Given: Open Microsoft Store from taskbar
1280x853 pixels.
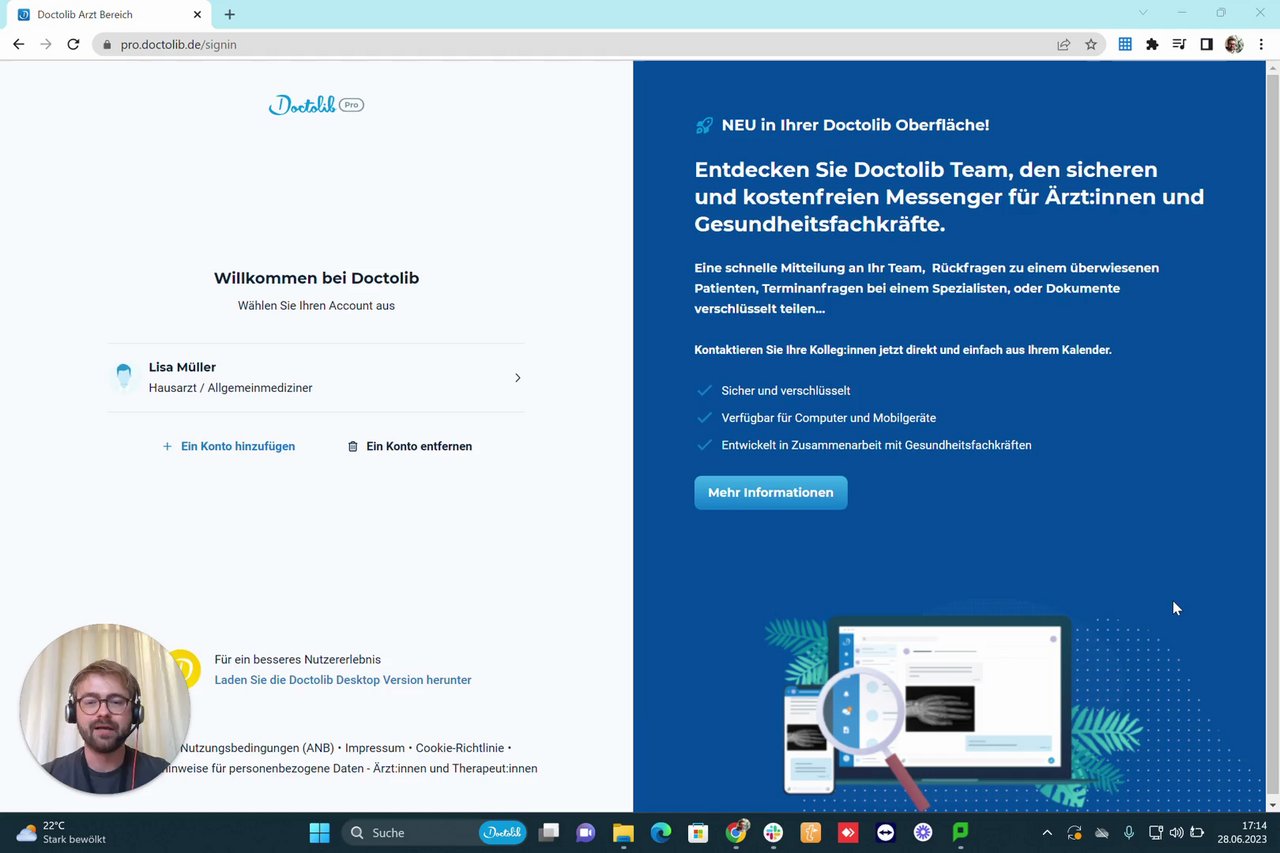Looking at the screenshot, I should click(x=698, y=832).
